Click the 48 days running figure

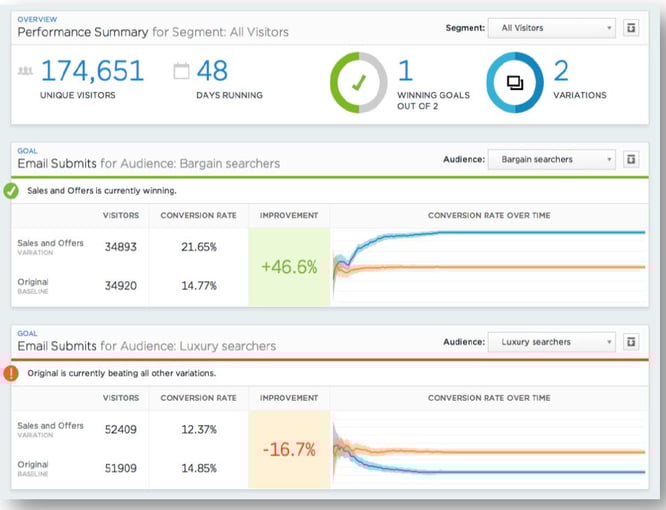coord(212,70)
